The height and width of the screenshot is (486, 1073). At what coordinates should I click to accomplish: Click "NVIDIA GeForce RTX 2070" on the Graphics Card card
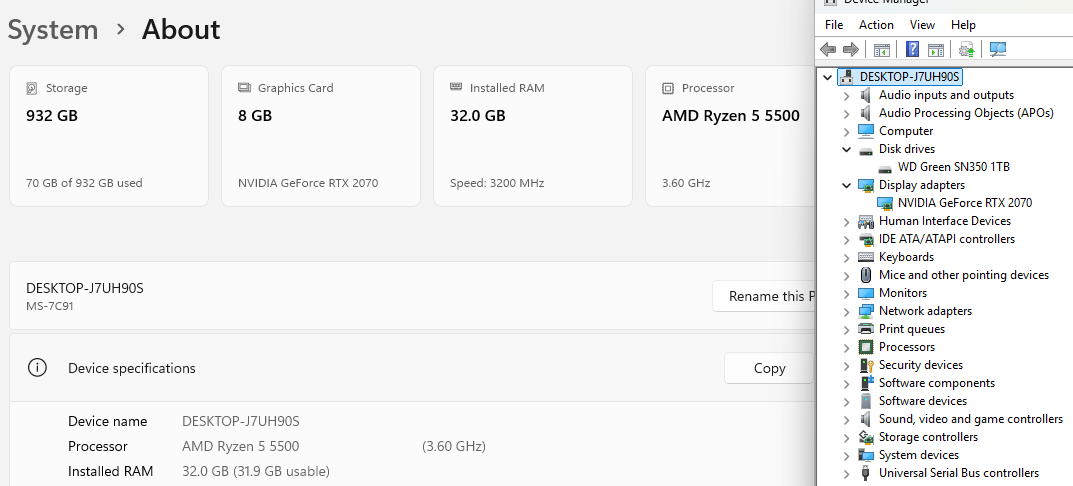308,183
